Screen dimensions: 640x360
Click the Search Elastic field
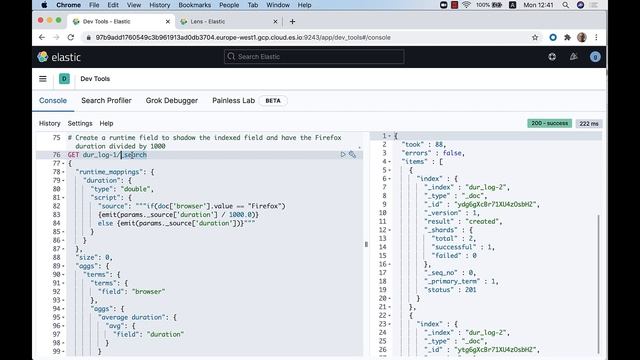314,57
